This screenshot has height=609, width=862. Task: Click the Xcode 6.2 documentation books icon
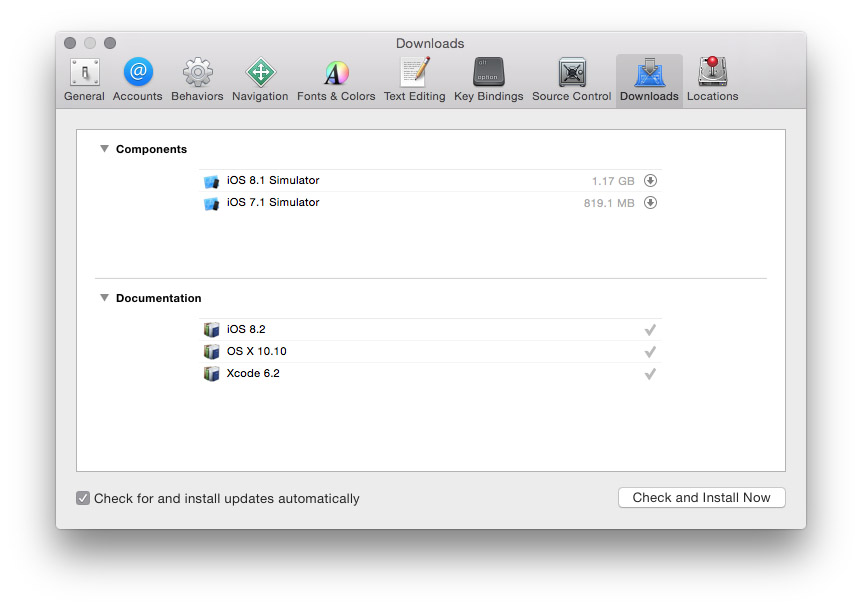(211, 373)
